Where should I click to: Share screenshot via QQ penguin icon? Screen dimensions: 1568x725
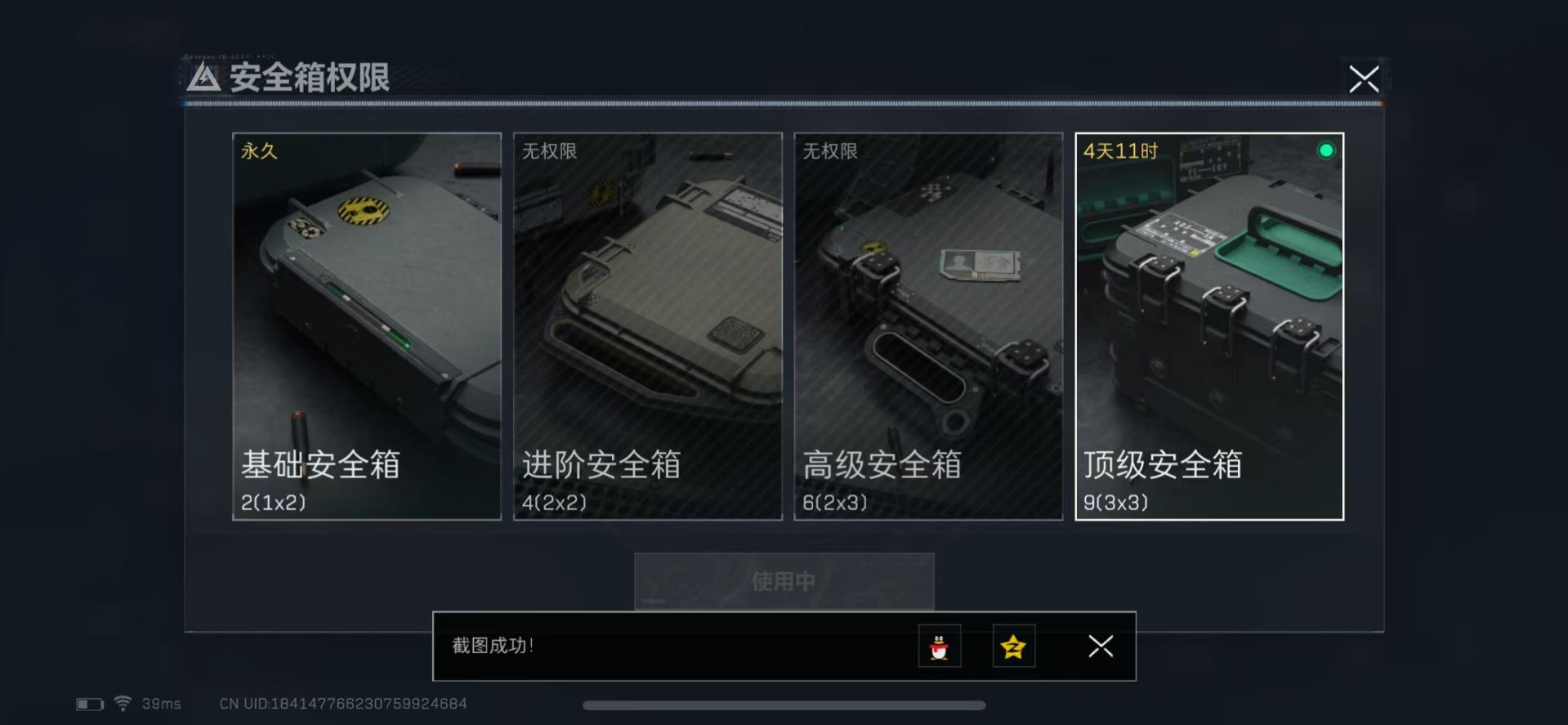[939, 647]
